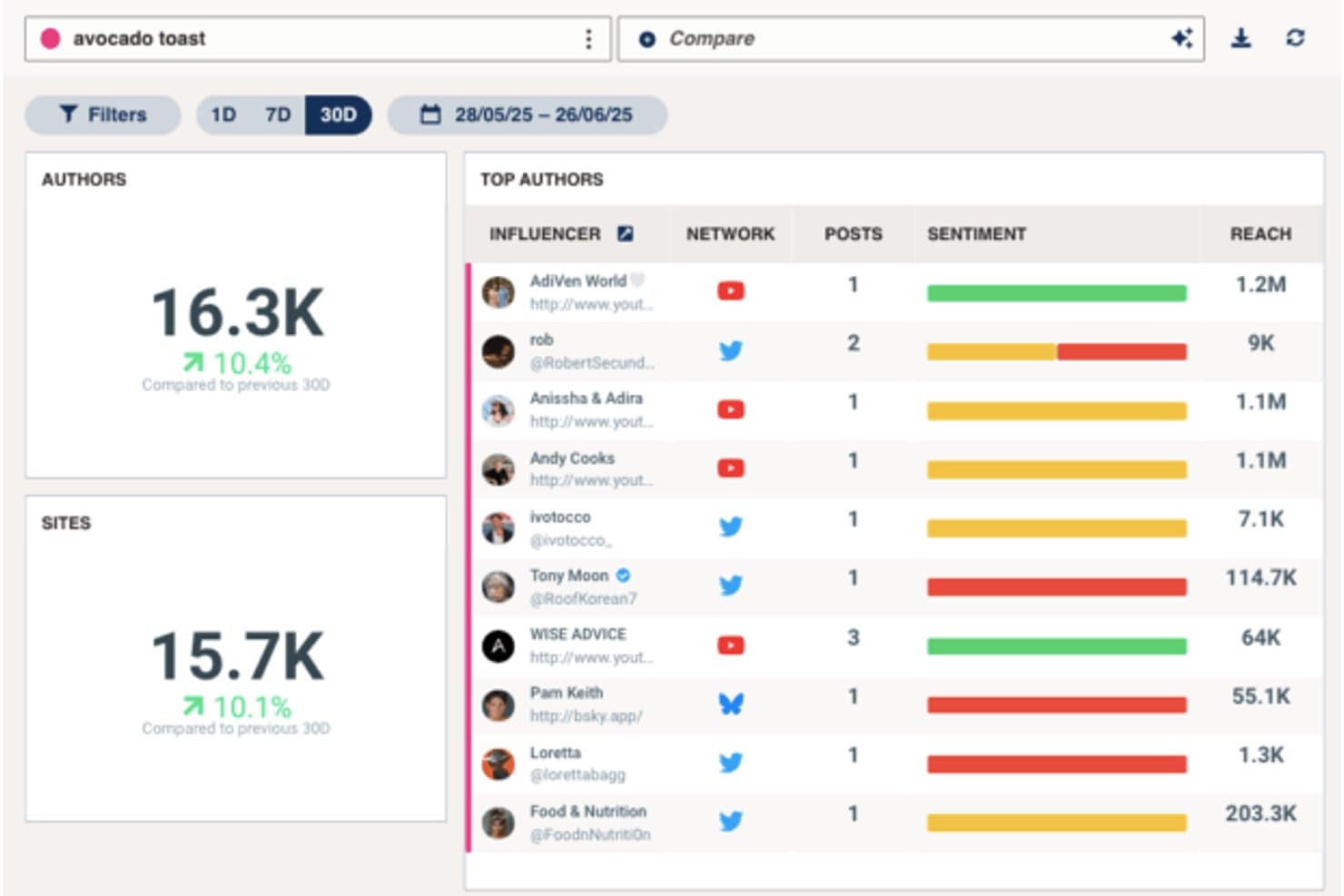
Task: Click the Twitter icon in rob's row
Action: (x=730, y=350)
